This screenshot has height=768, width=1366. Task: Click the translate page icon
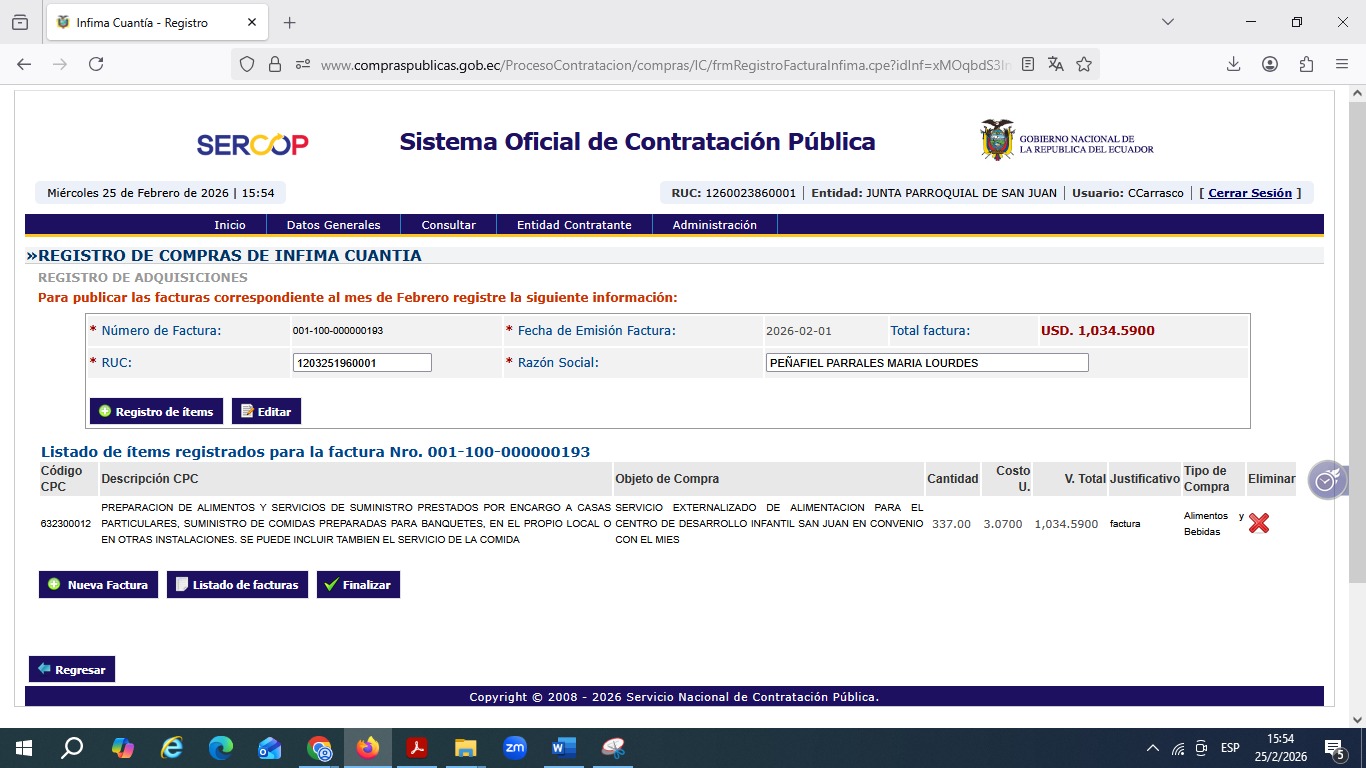(x=1056, y=64)
